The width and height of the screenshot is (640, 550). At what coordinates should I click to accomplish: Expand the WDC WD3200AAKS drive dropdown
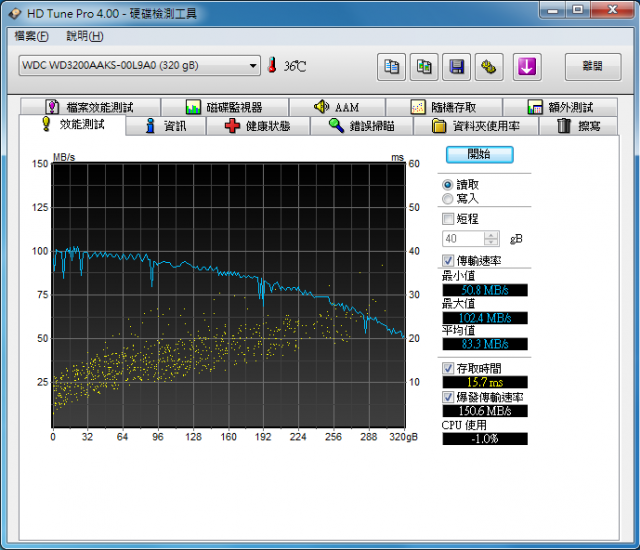253,66
